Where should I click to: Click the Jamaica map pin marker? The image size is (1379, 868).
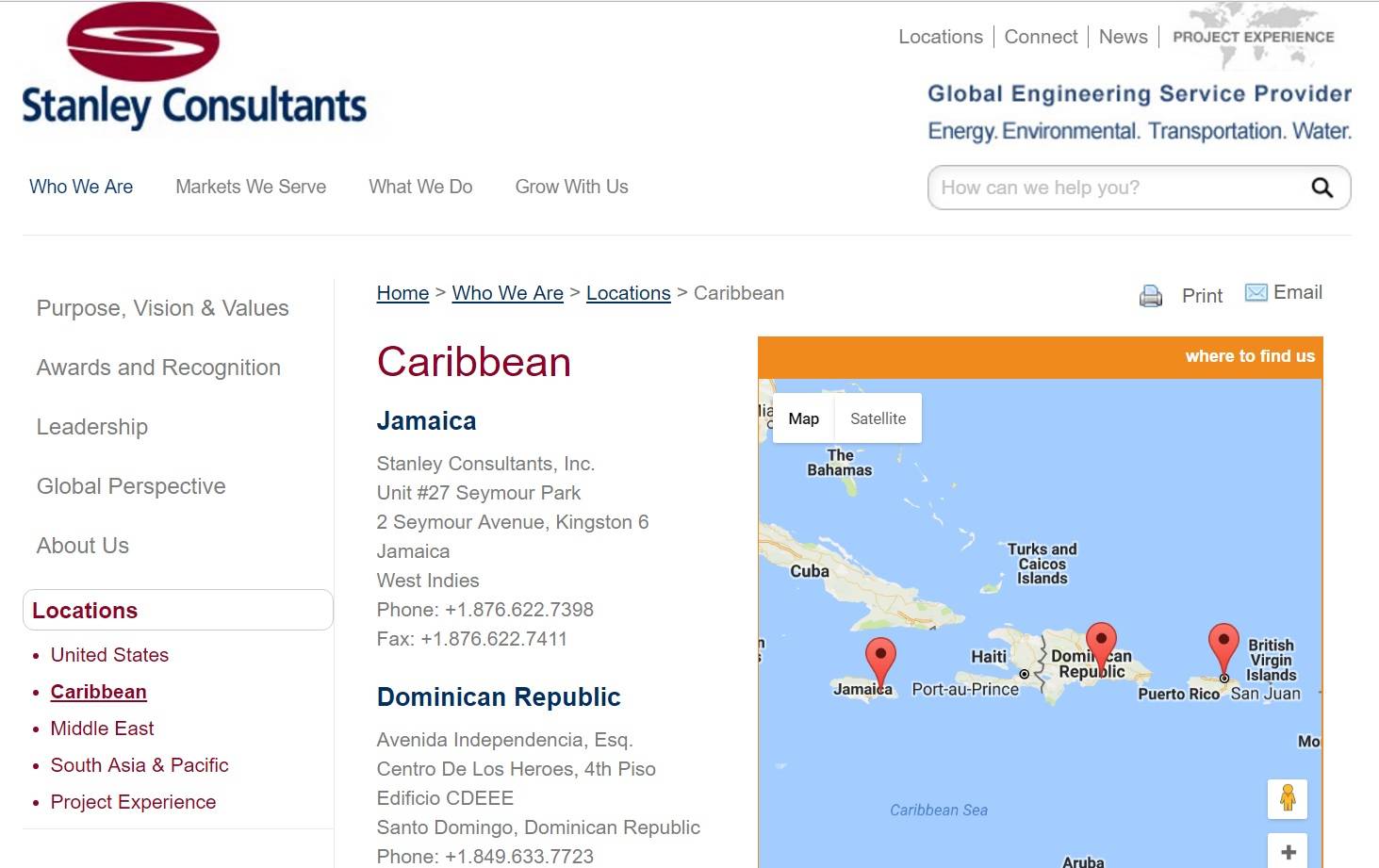880,659
